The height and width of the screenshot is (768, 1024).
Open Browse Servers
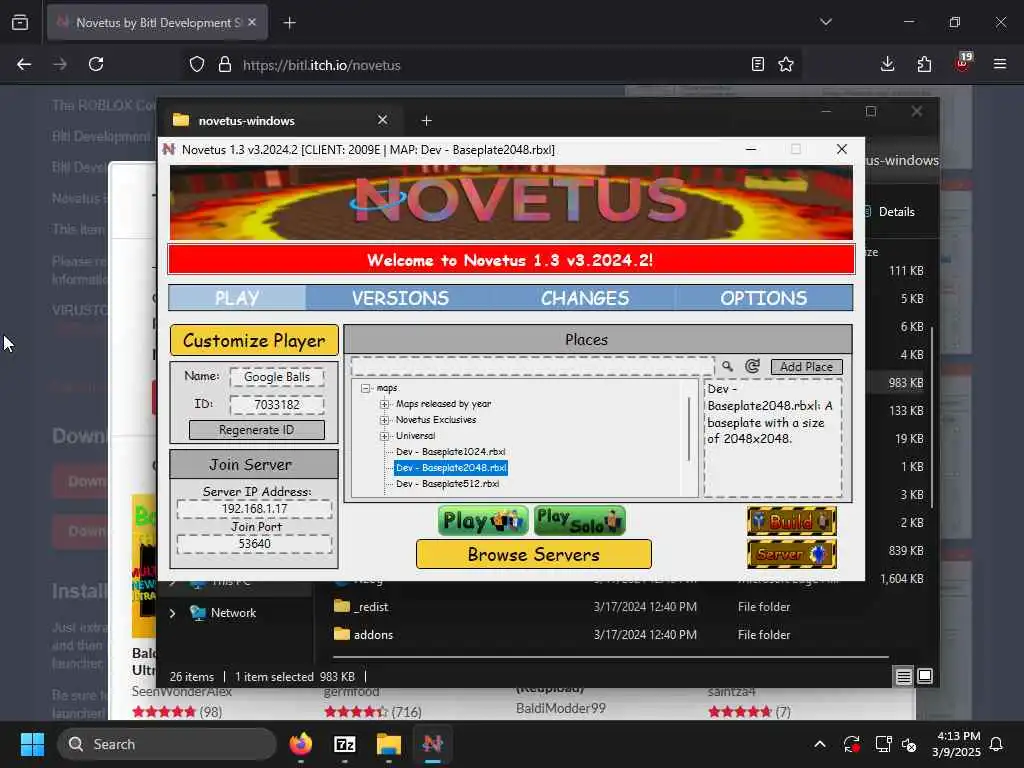tap(534, 554)
